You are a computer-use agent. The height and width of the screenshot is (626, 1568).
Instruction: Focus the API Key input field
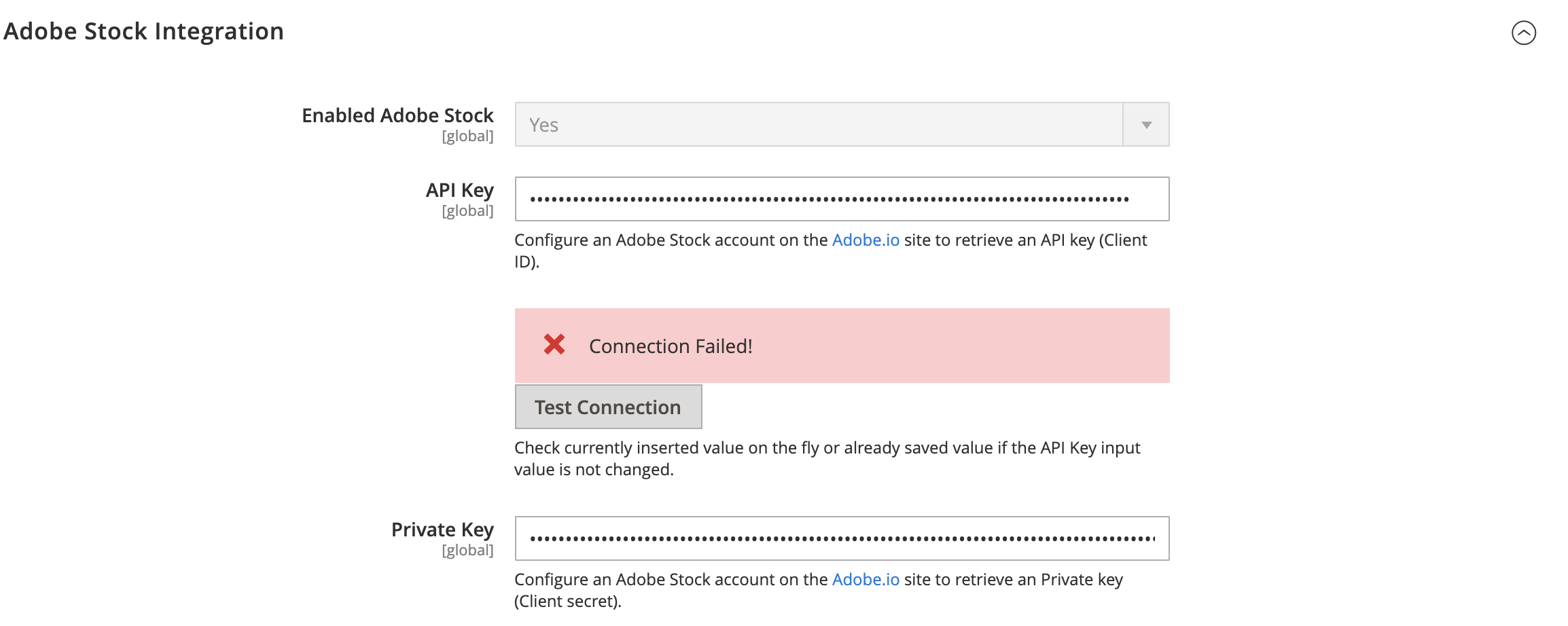841,199
